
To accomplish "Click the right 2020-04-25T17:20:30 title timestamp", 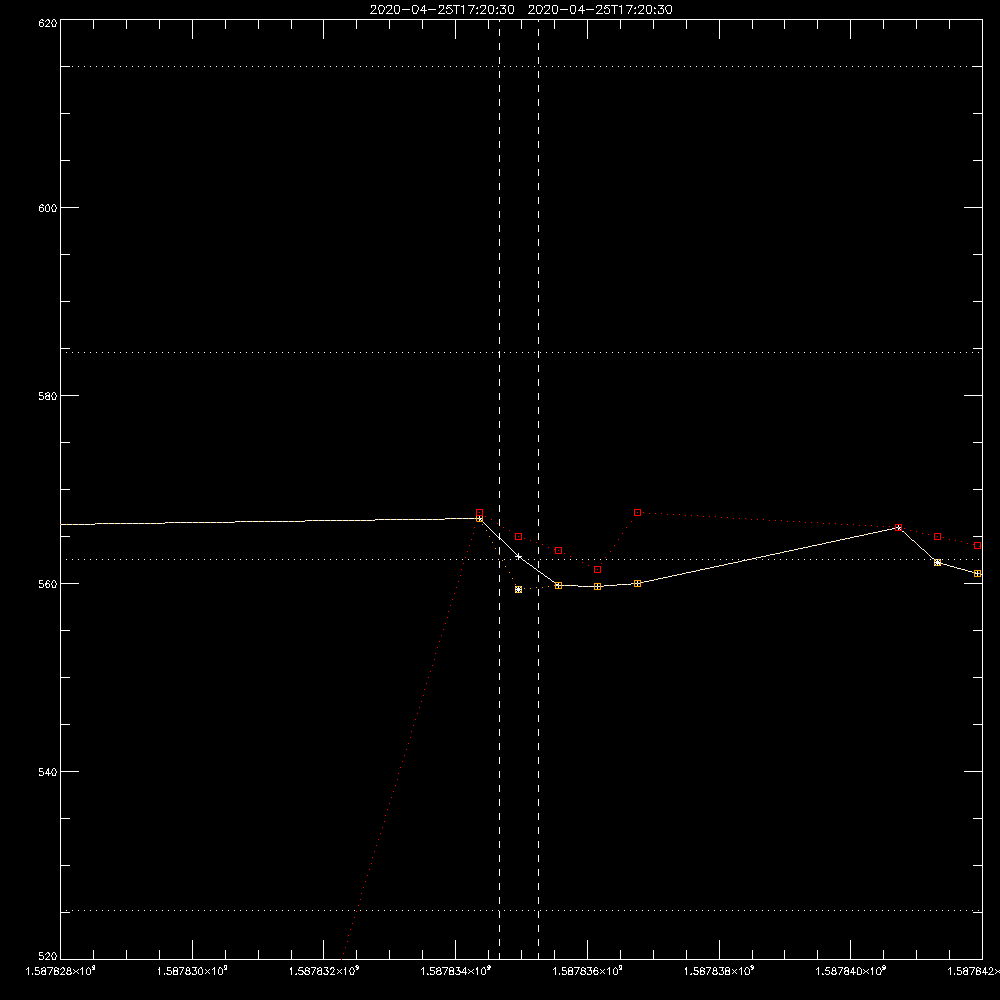I will [600, 10].
